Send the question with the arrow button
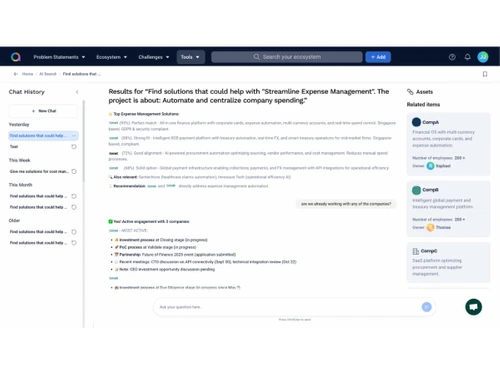This screenshot has height=375, width=500. tap(426, 307)
